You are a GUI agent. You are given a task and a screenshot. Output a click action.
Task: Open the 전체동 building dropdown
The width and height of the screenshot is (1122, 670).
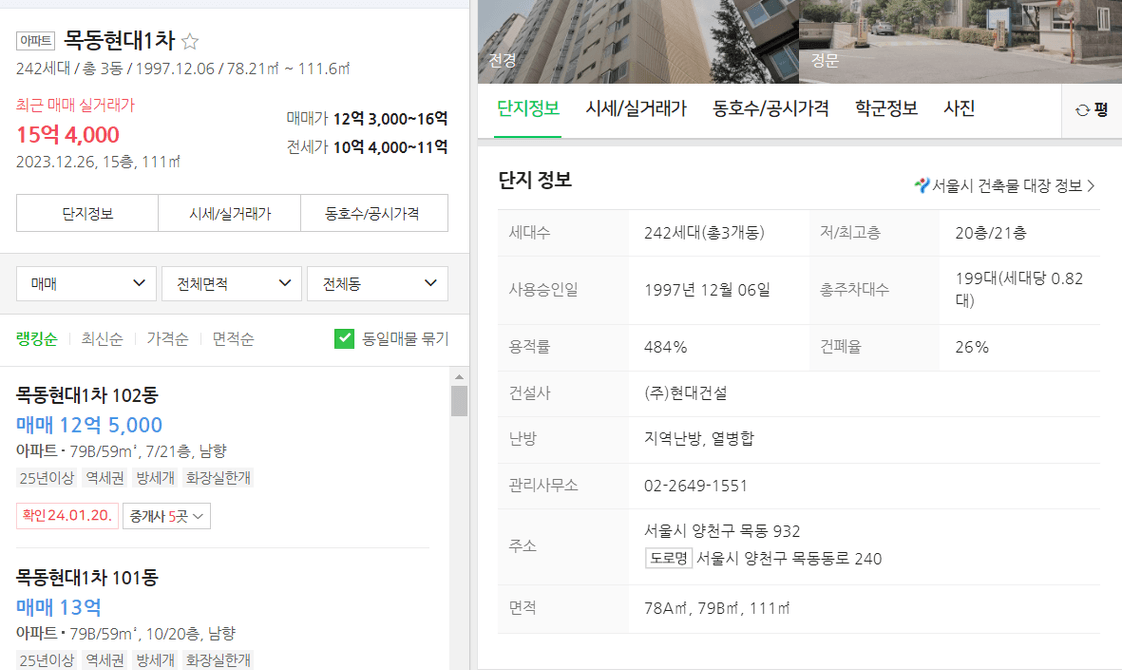coord(378,283)
